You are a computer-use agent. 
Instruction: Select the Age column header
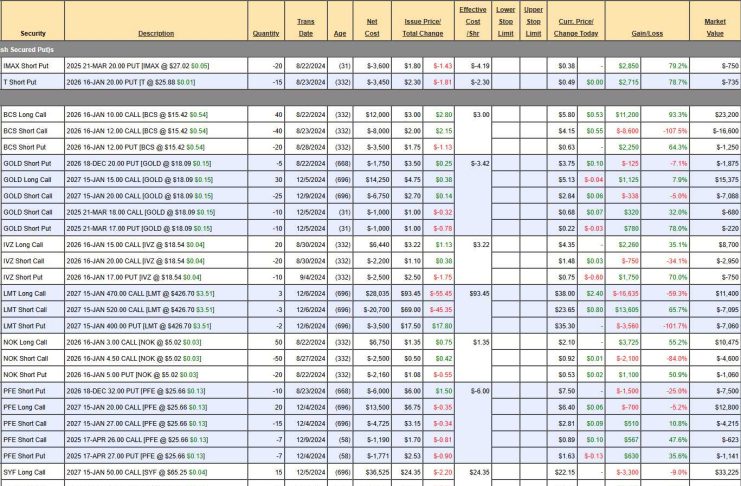point(338,33)
